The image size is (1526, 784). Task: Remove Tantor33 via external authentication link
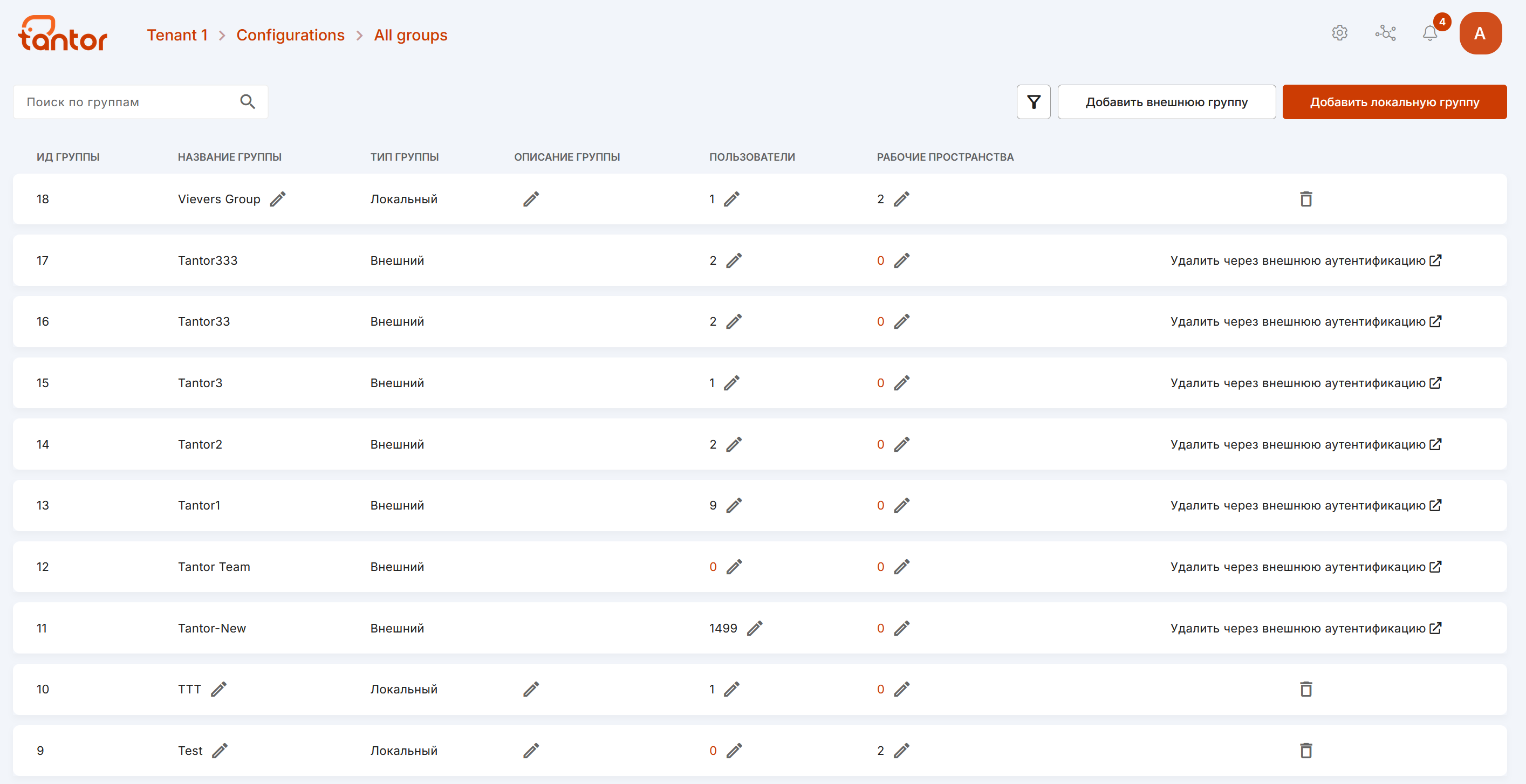click(x=1305, y=321)
